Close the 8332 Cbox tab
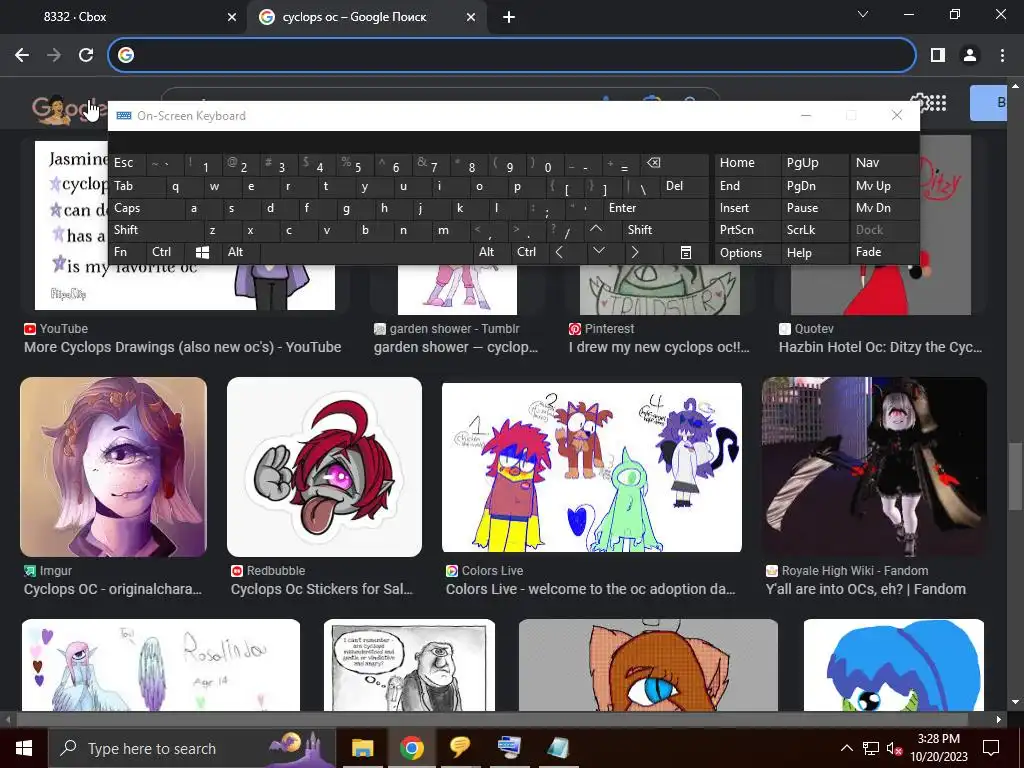The width and height of the screenshot is (1024, 768). (x=232, y=17)
